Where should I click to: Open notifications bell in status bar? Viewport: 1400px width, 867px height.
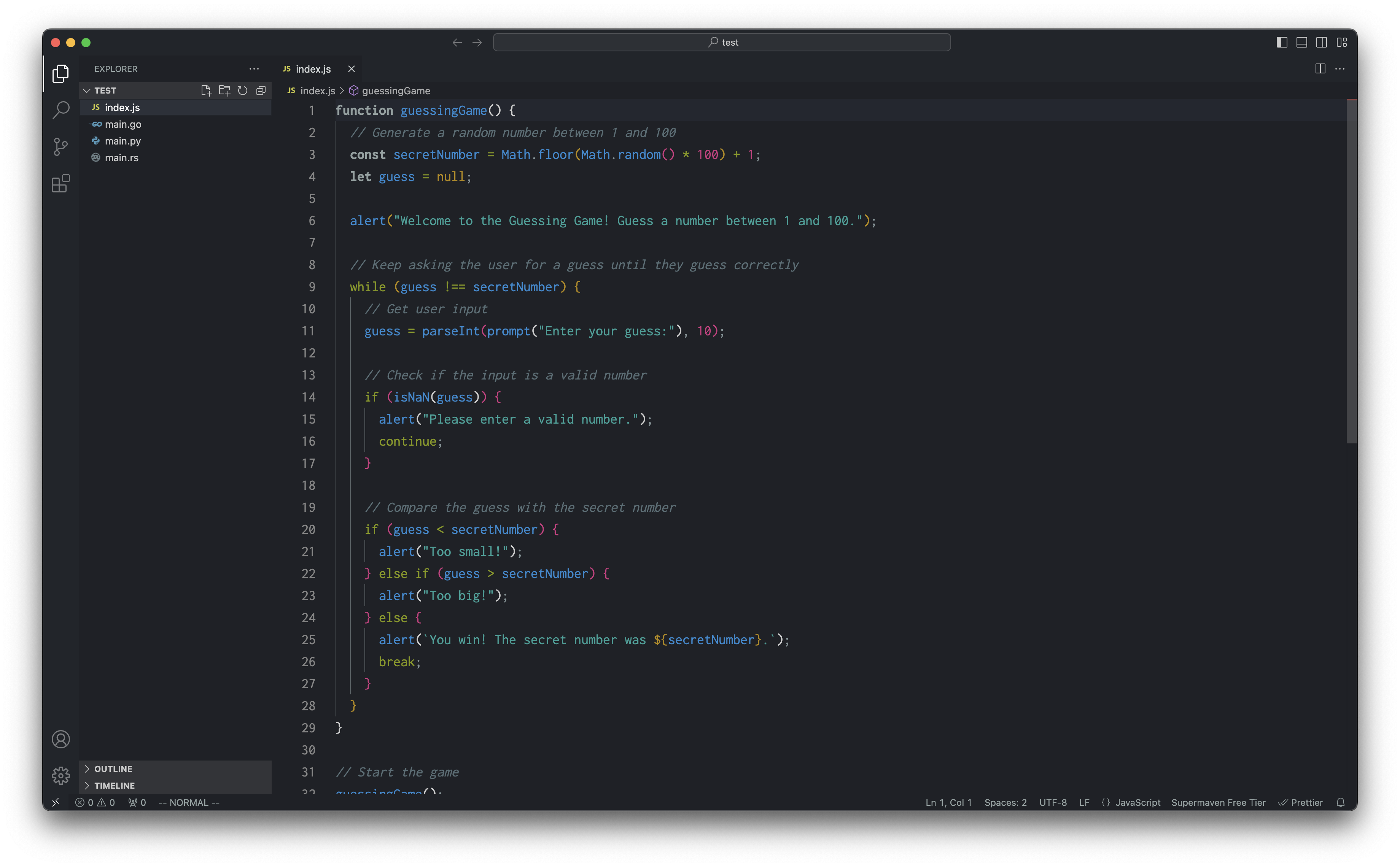tap(1340, 802)
